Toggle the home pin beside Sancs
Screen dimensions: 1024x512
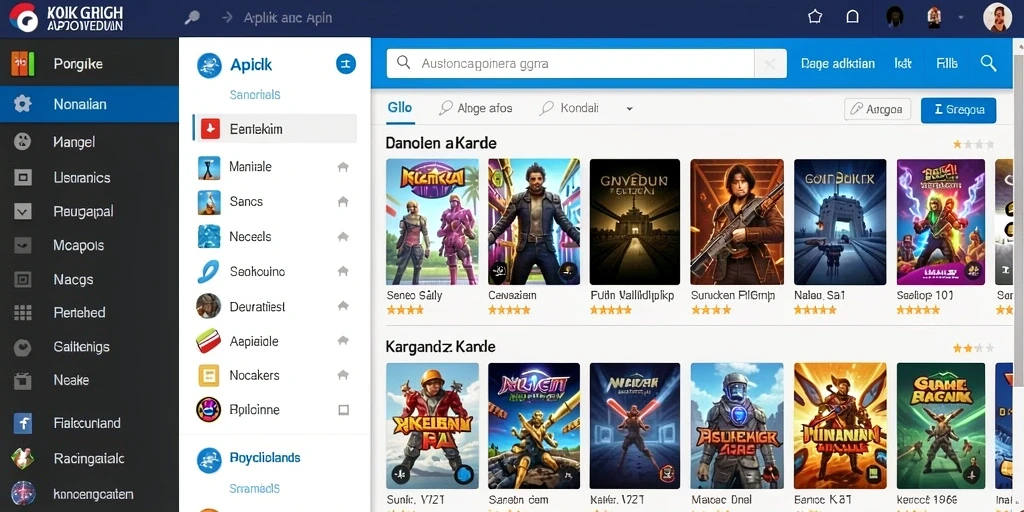click(x=343, y=202)
